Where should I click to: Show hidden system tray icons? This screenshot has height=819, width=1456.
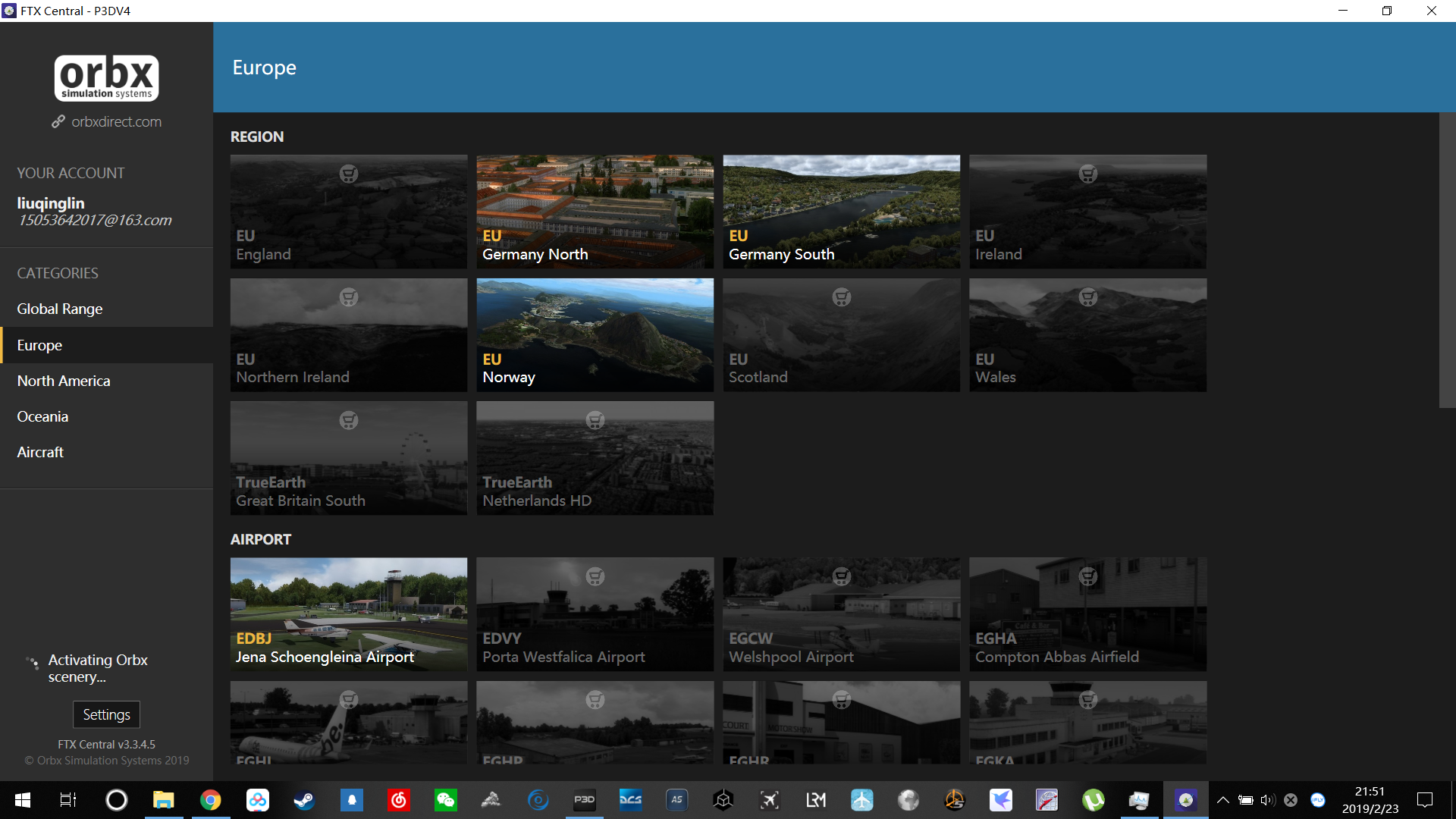point(1223,800)
